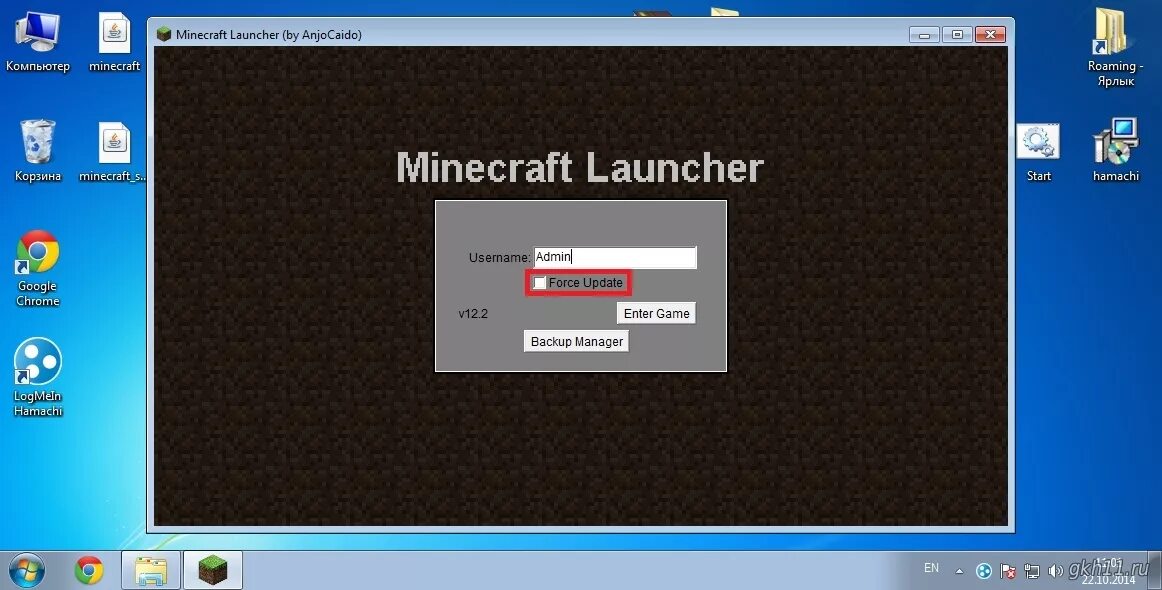1162x590 pixels.
Task: Select the hamachi installer desktop icon
Action: click(1115, 150)
